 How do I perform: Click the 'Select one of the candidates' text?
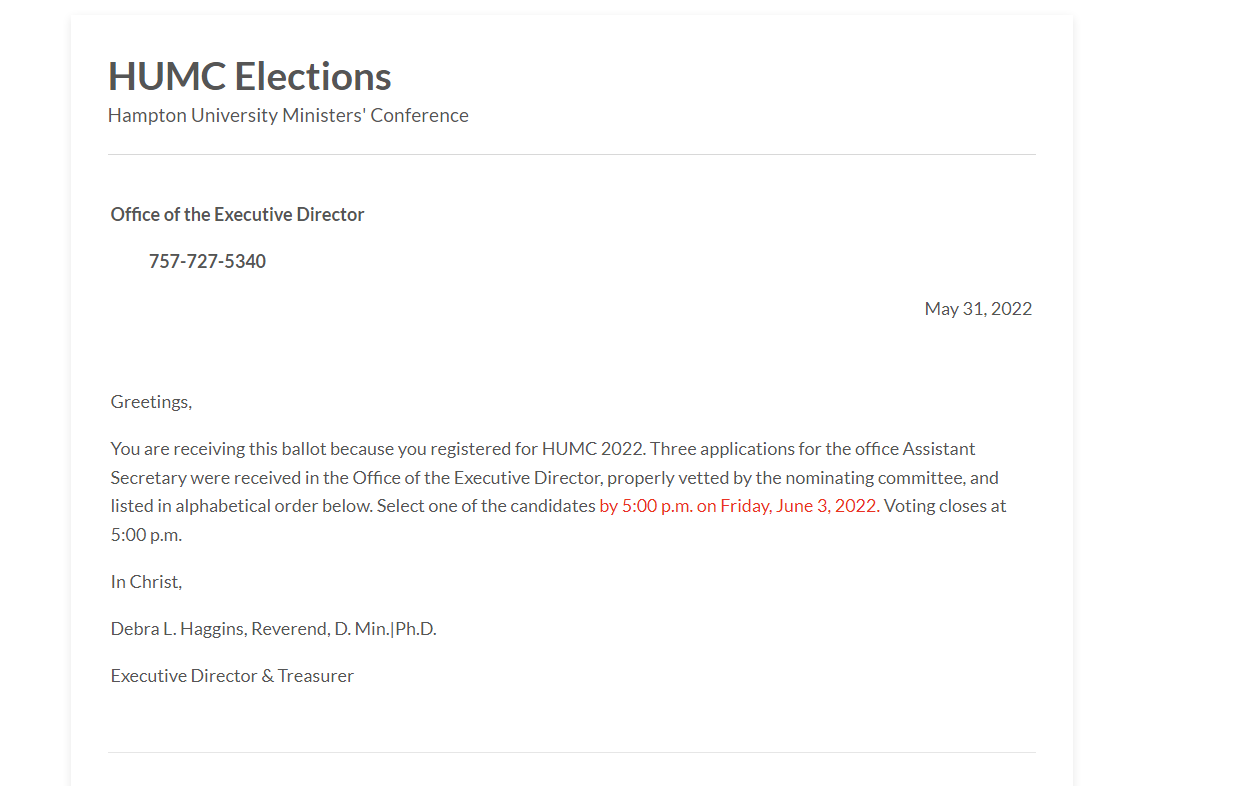click(486, 505)
